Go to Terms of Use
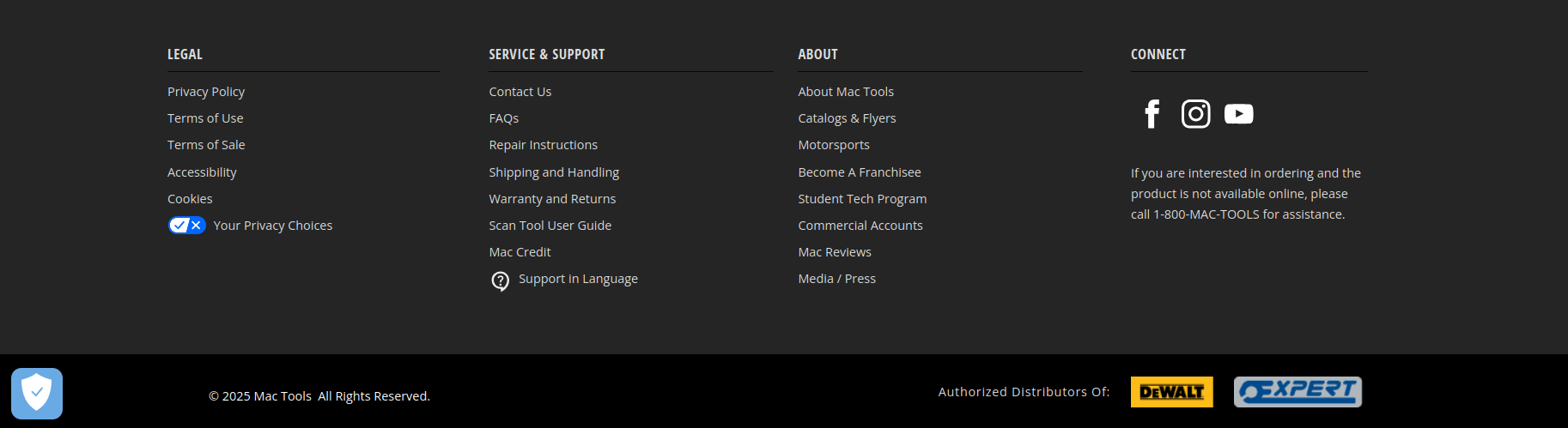This screenshot has height=428, width=1568. click(x=205, y=118)
